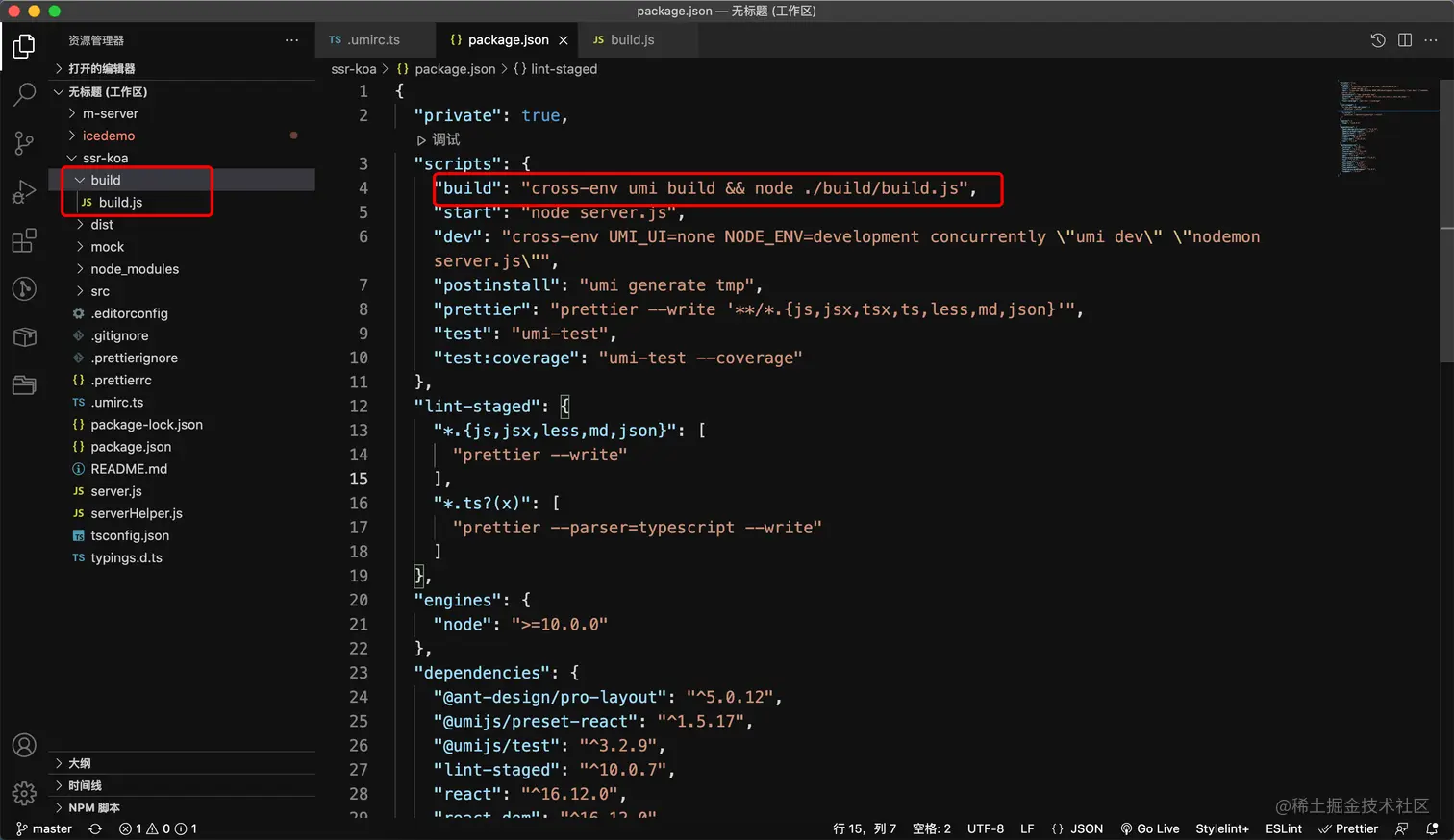The width and height of the screenshot is (1454, 840).
Task: Expand the node_modules folder
Action: tap(183, 269)
